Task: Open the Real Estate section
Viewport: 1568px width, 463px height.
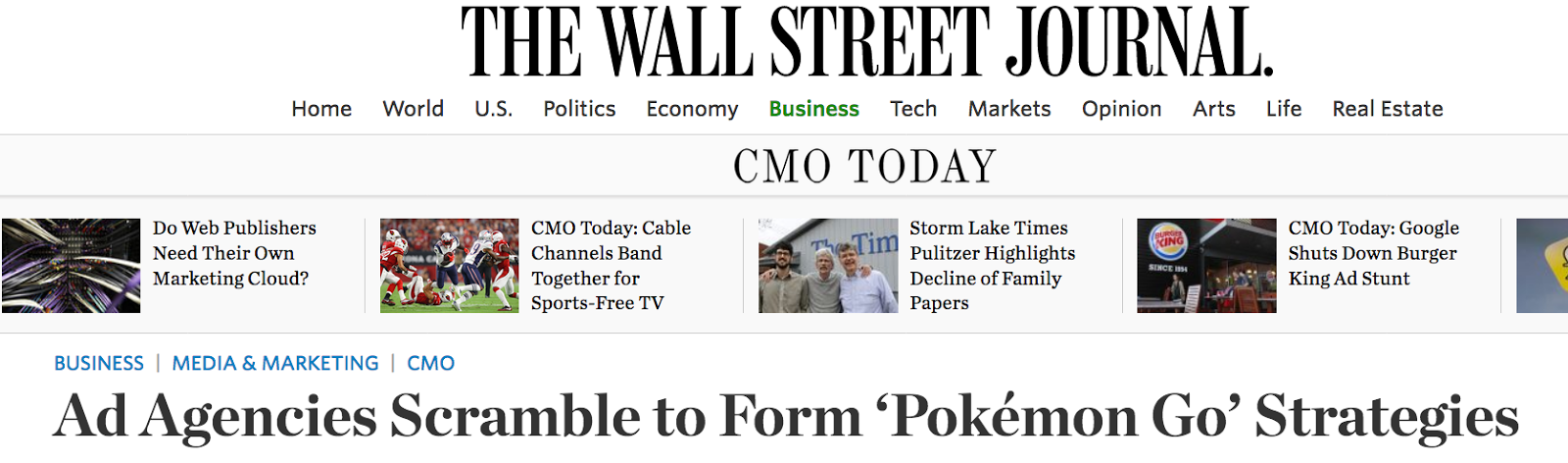Action: (1387, 109)
